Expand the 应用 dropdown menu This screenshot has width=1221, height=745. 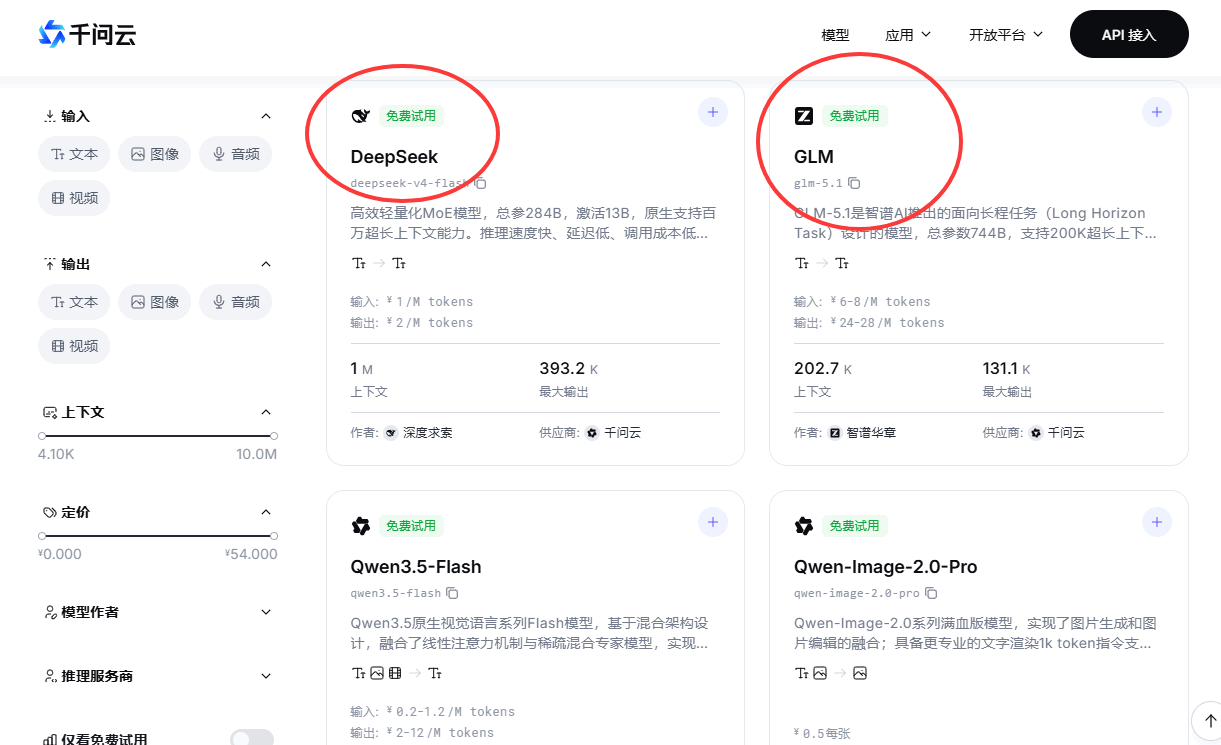click(x=908, y=35)
